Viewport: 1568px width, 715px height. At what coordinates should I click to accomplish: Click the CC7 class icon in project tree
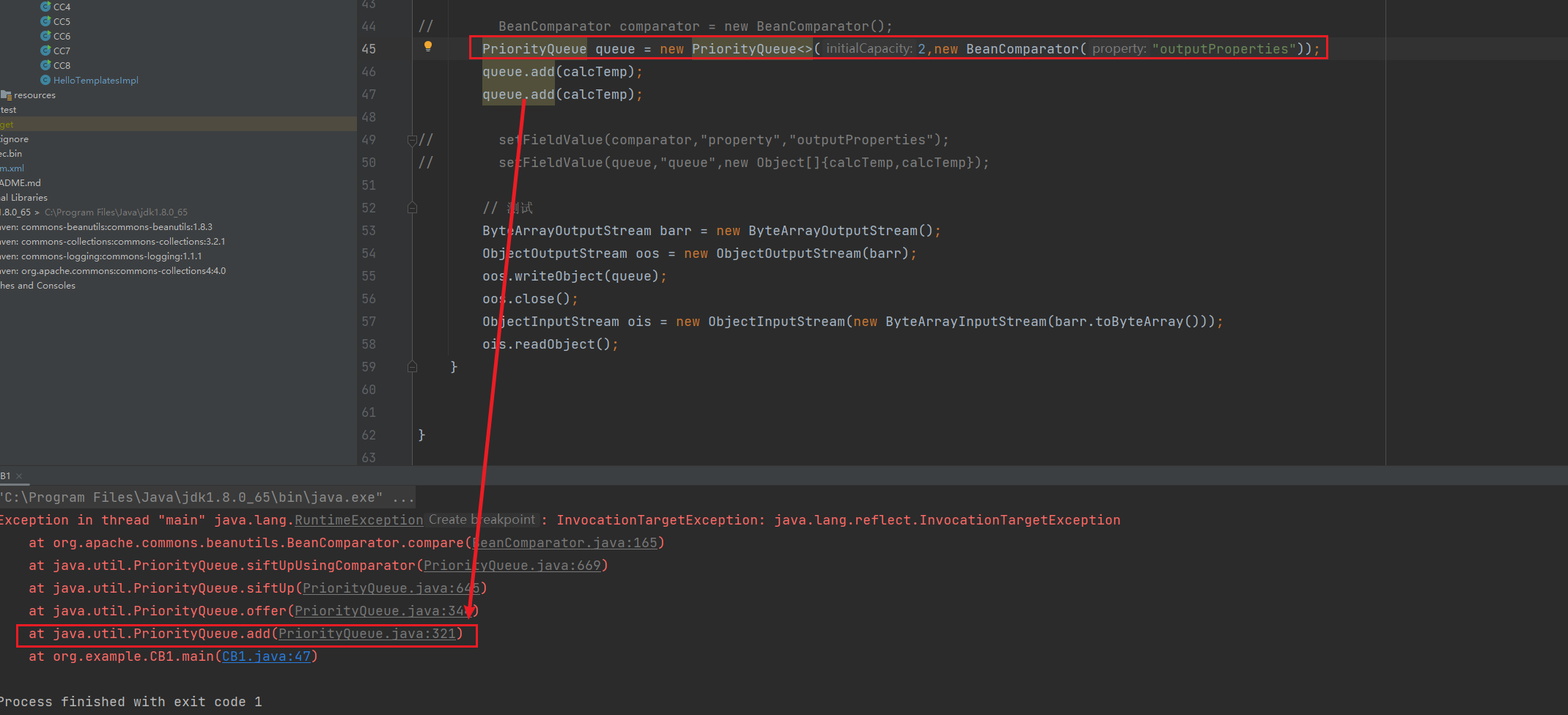45,51
